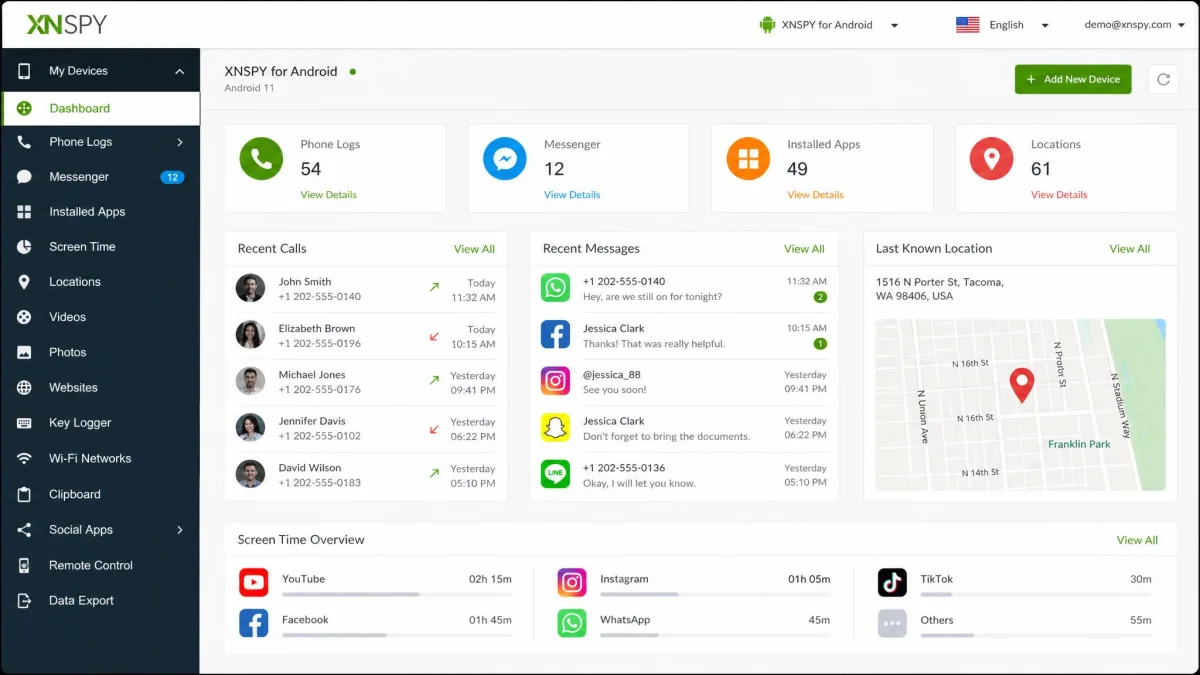Click the David Wilson call entry
Viewport: 1200px width, 675px height.
point(366,475)
